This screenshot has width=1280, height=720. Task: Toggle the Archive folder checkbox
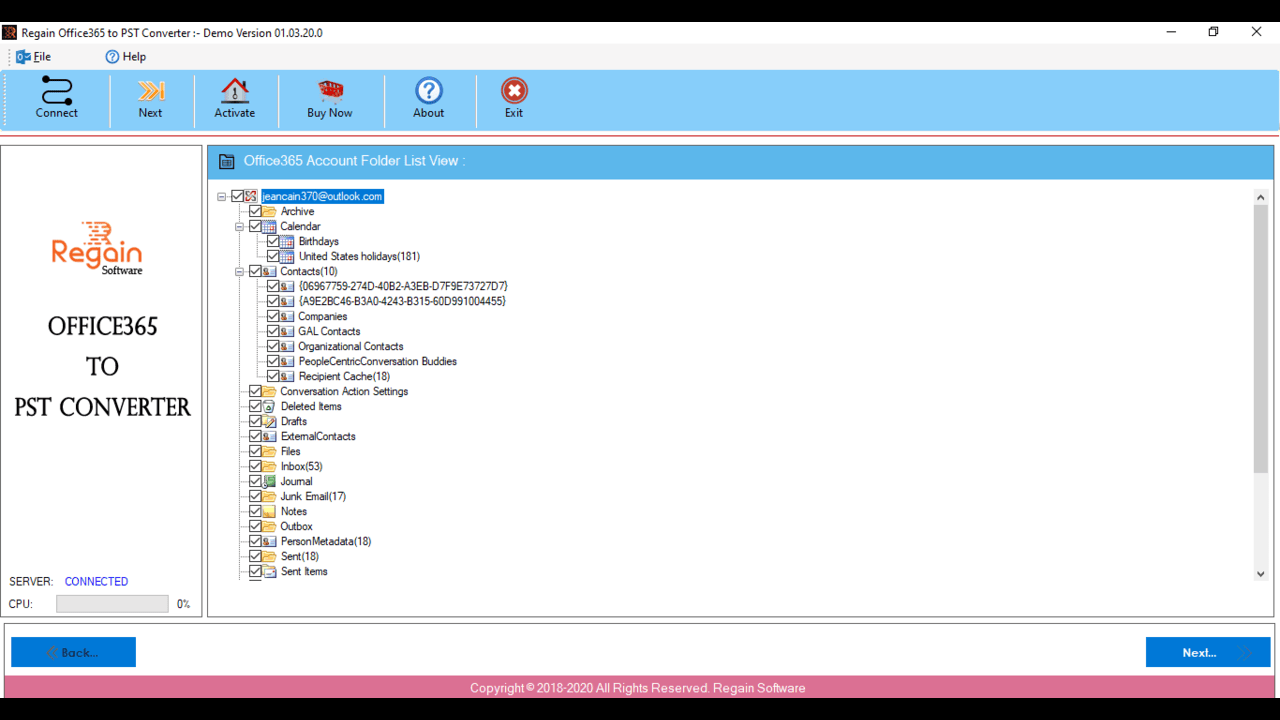click(x=255, y=211)
